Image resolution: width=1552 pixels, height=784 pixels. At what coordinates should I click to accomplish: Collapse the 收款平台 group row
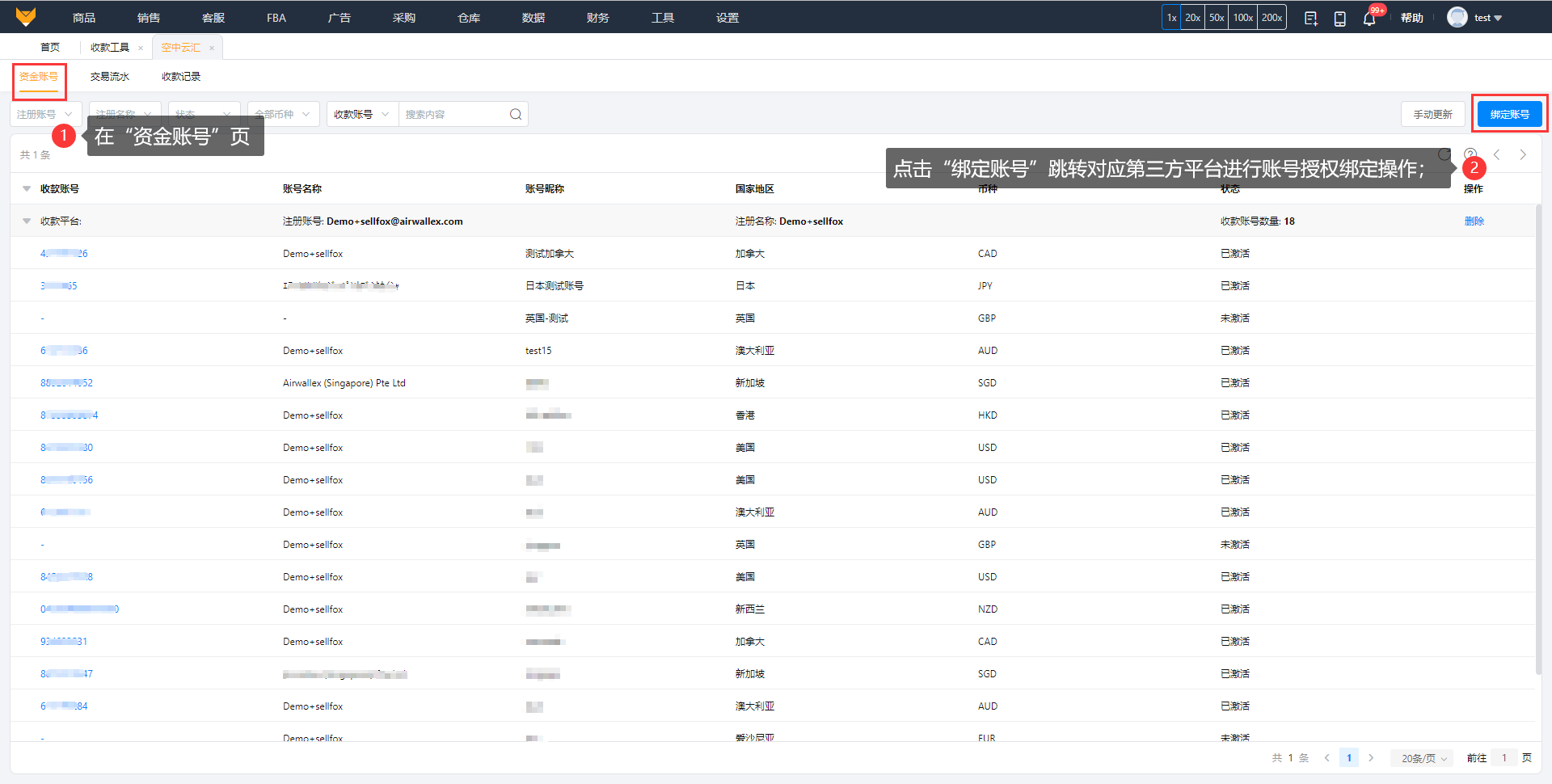27,221
